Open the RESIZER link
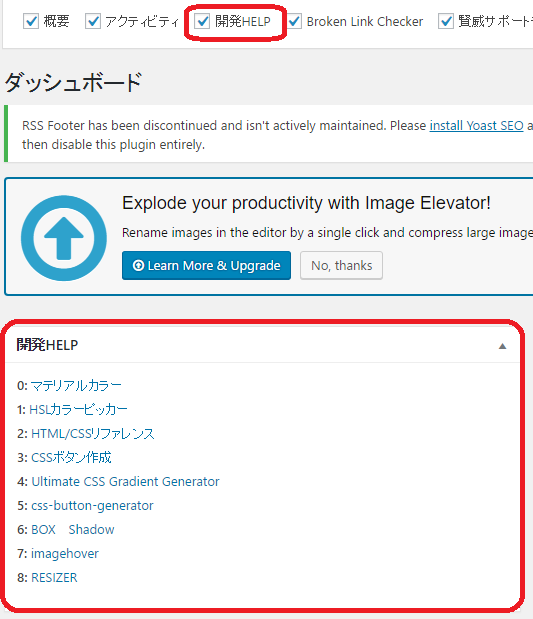This screenshot has width=533, height=619. coord(54,578)
